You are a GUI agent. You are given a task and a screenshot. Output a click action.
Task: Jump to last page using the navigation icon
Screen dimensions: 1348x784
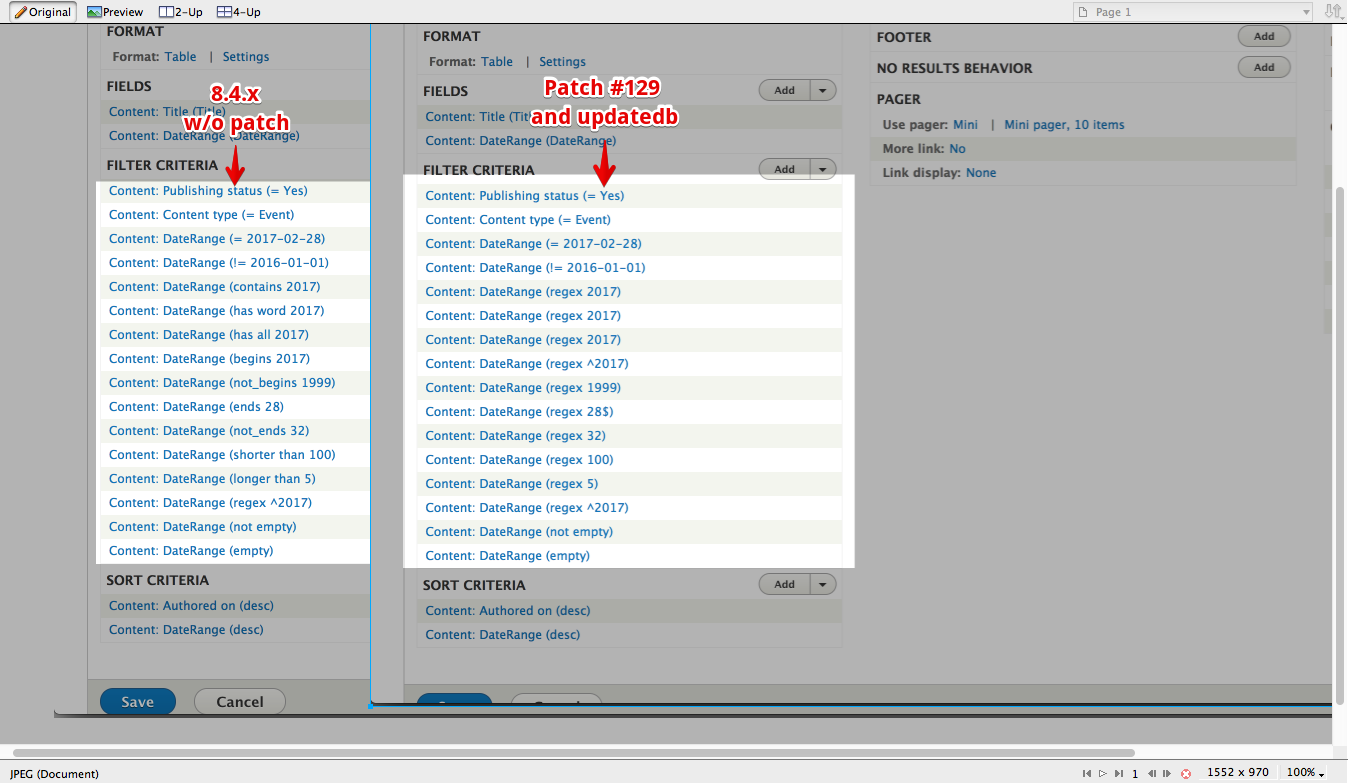(x=1119, y=773)
